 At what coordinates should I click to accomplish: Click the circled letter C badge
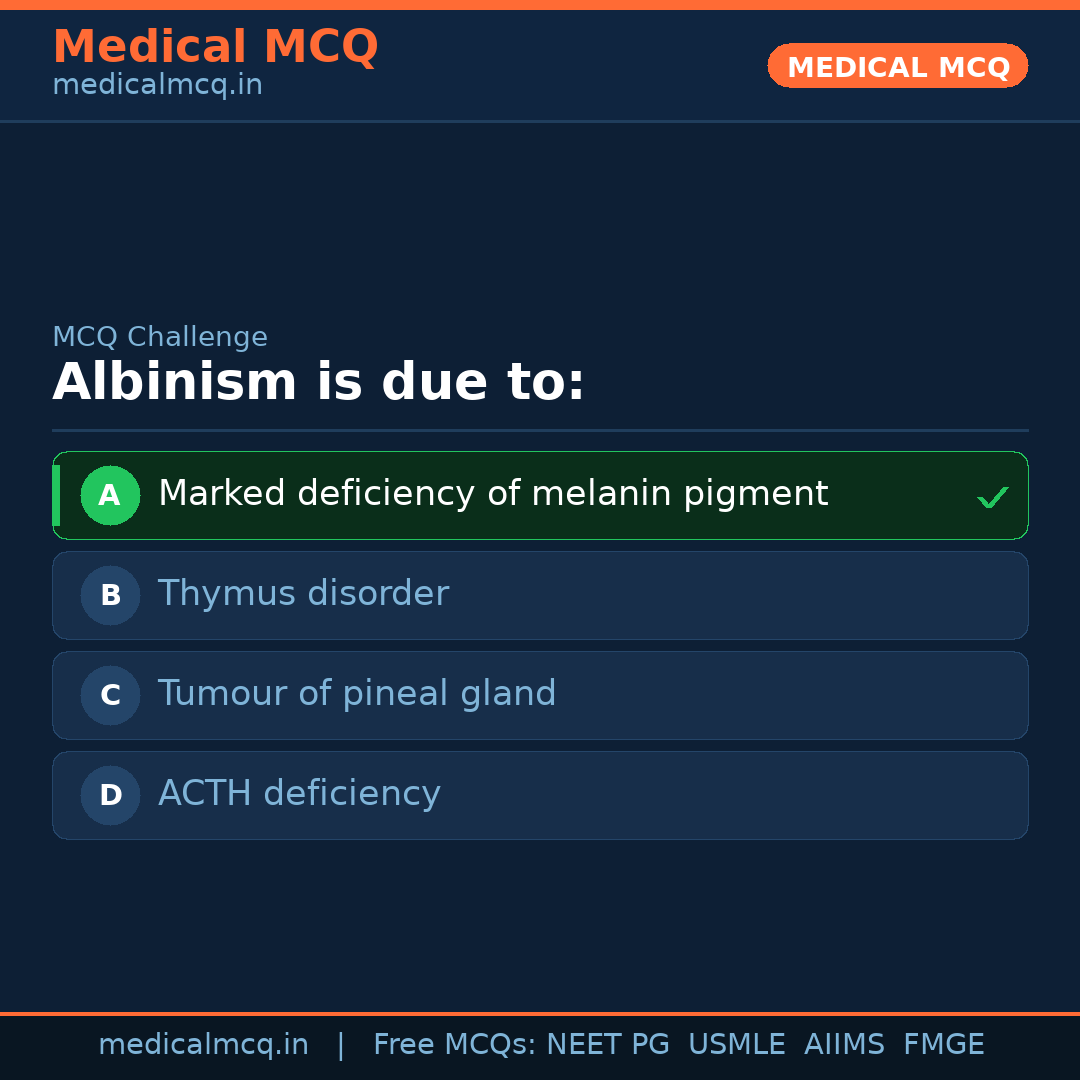[x=110, y=695]
